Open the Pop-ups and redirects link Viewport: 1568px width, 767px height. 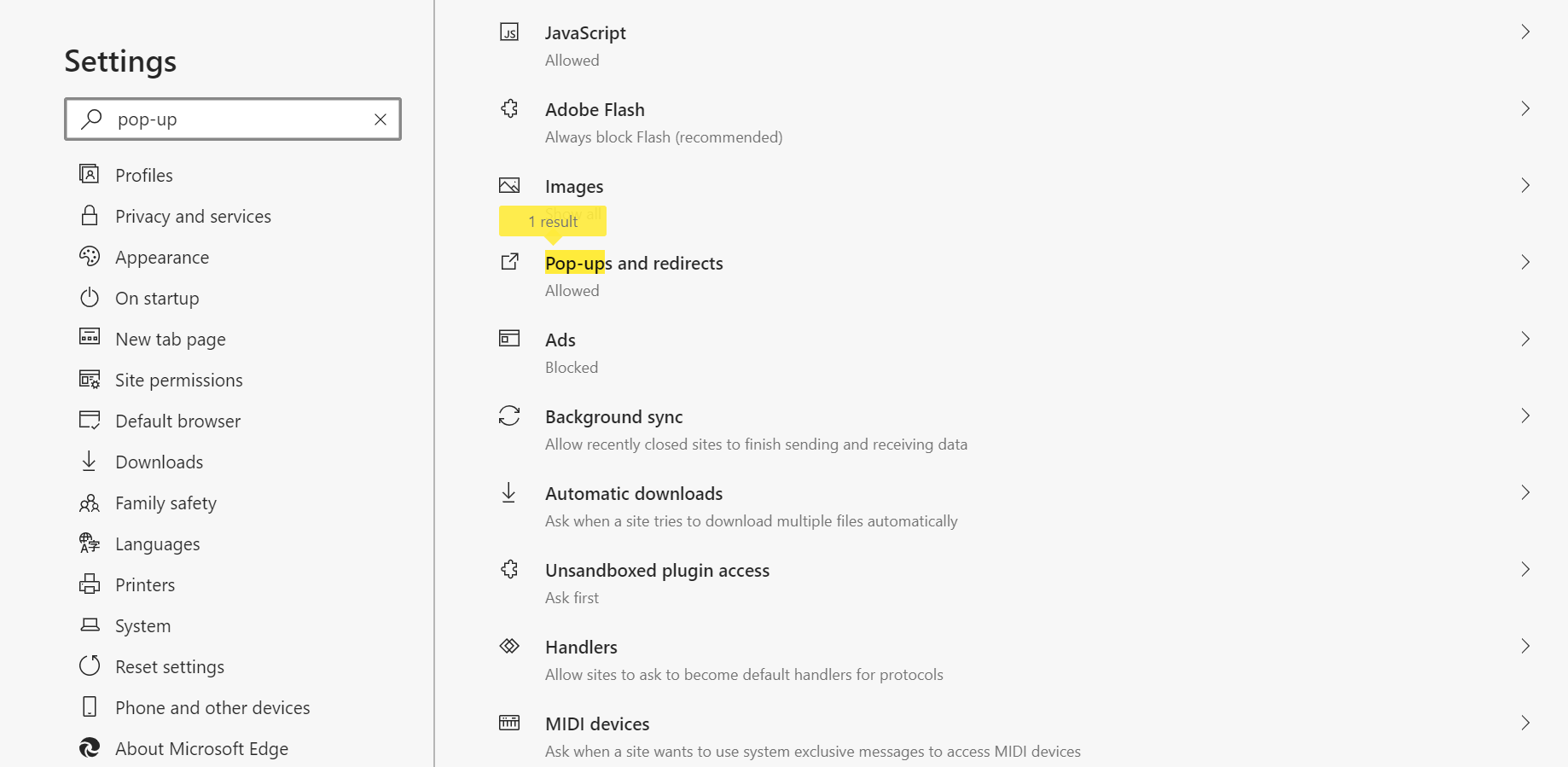pyautogui.click(x=634, y=263)
